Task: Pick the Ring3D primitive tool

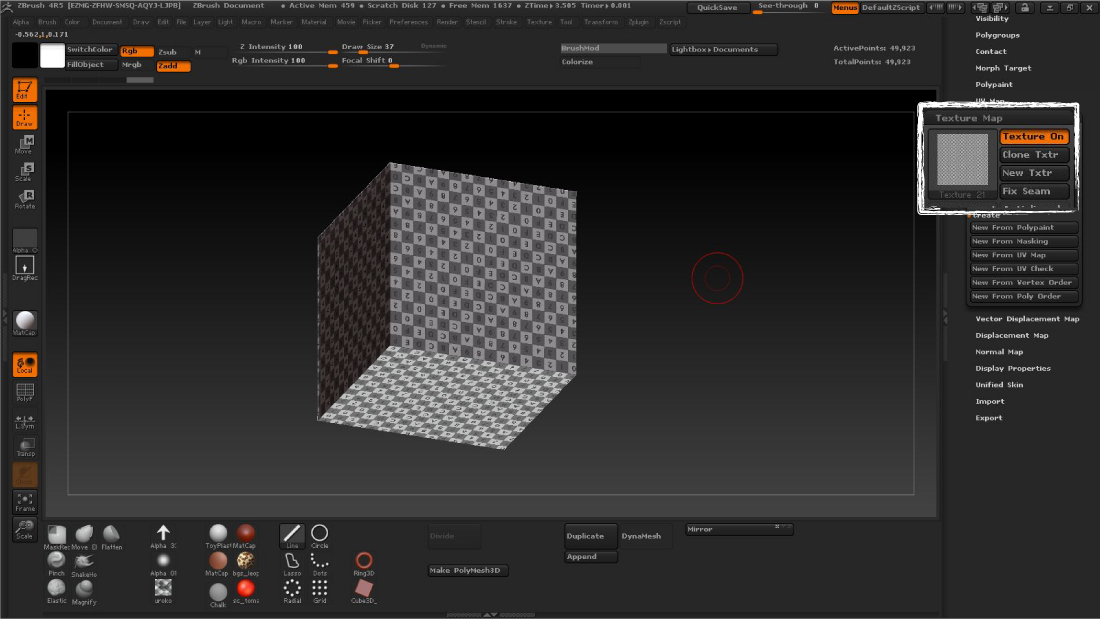Action: click(363, 562)
